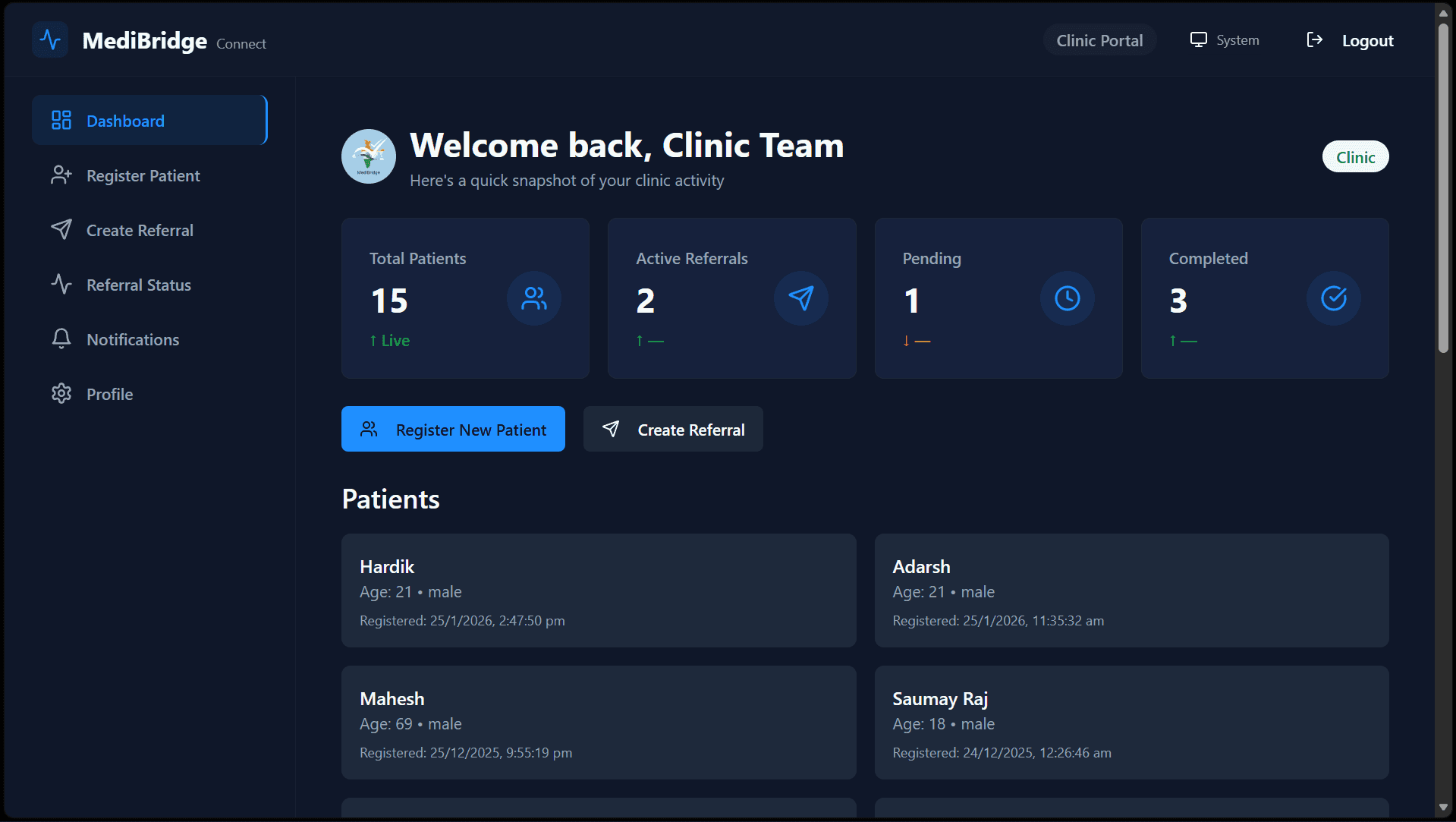Image resolution: width=1456 pixels, height=822 pixels.
Task: Click the logout arrow icon
Action: [1315, 39]
